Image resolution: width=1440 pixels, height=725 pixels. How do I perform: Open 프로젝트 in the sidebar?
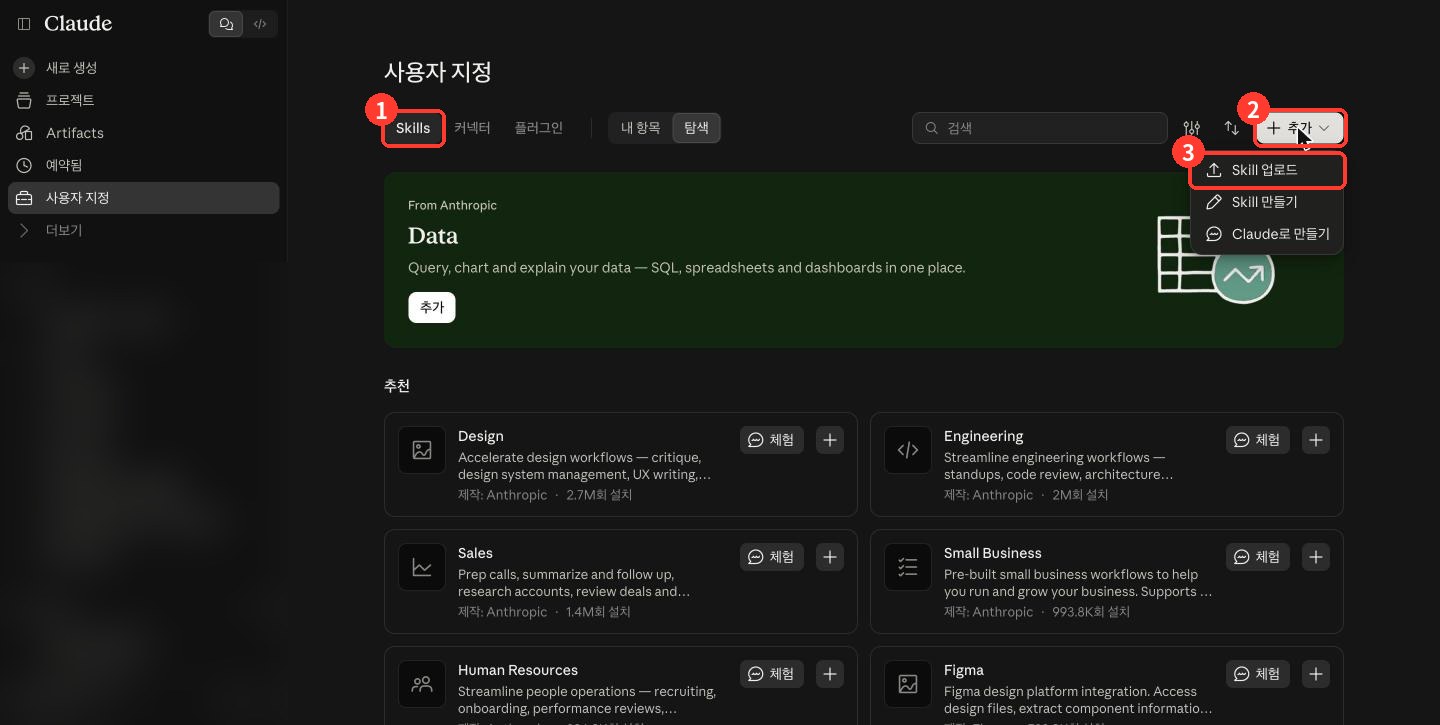point(144,100)
